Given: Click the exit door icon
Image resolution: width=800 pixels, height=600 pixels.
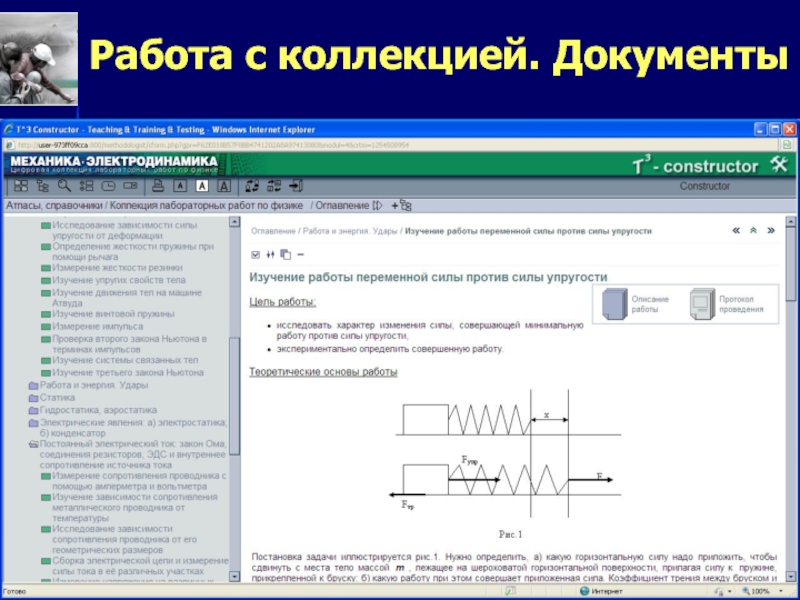Looking at the screenshot, I should tap(296, 186).
